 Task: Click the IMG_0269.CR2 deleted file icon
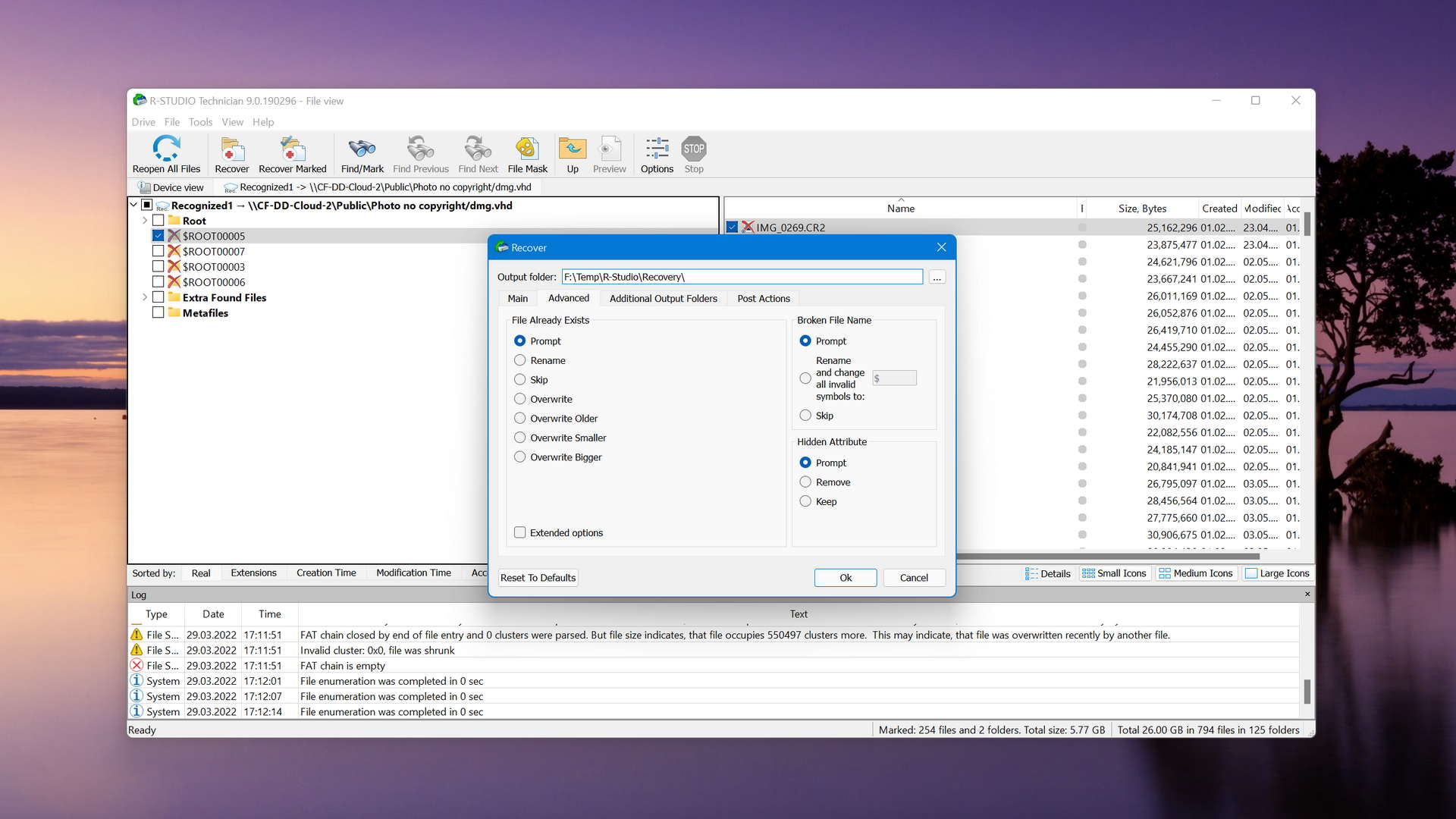click(x=748, y=227)
